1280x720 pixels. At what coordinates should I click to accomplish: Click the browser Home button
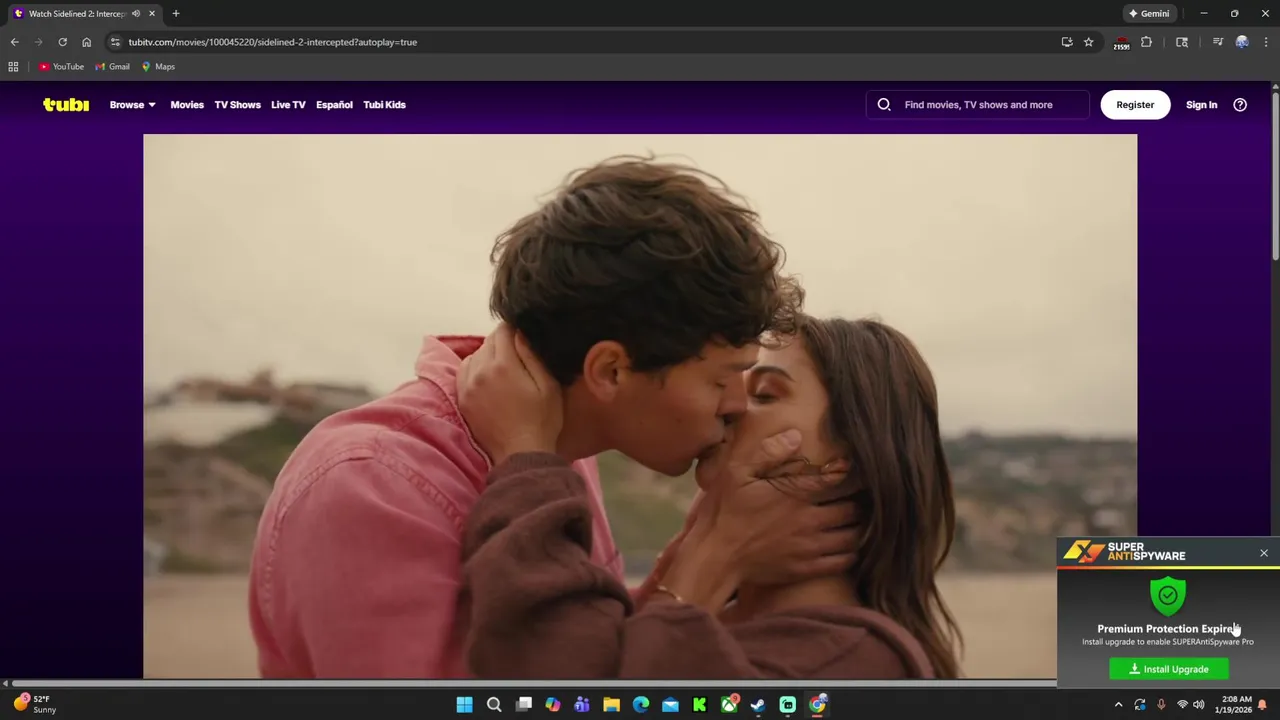click(87, 42)
